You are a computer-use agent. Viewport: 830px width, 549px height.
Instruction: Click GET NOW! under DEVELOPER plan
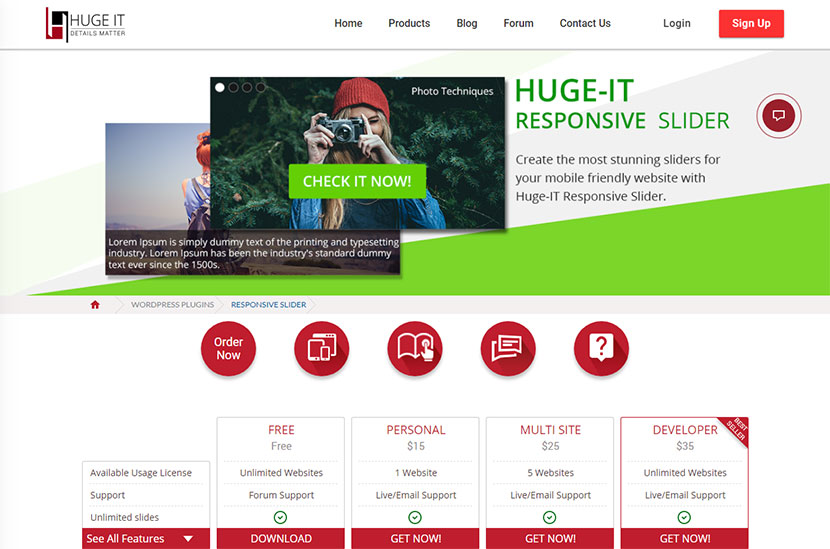point(684,538)
